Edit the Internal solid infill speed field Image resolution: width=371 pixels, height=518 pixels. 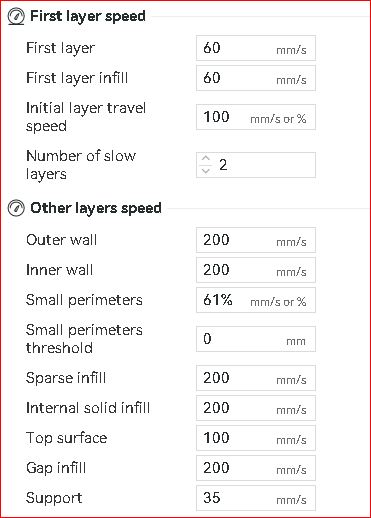click(x=256, y=408)
